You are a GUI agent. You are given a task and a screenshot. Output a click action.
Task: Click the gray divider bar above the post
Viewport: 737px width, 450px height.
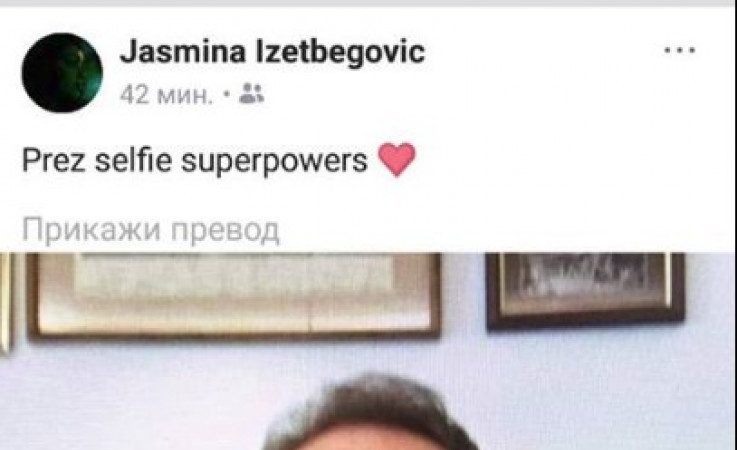pyautogui.click(x=368, y=3)
